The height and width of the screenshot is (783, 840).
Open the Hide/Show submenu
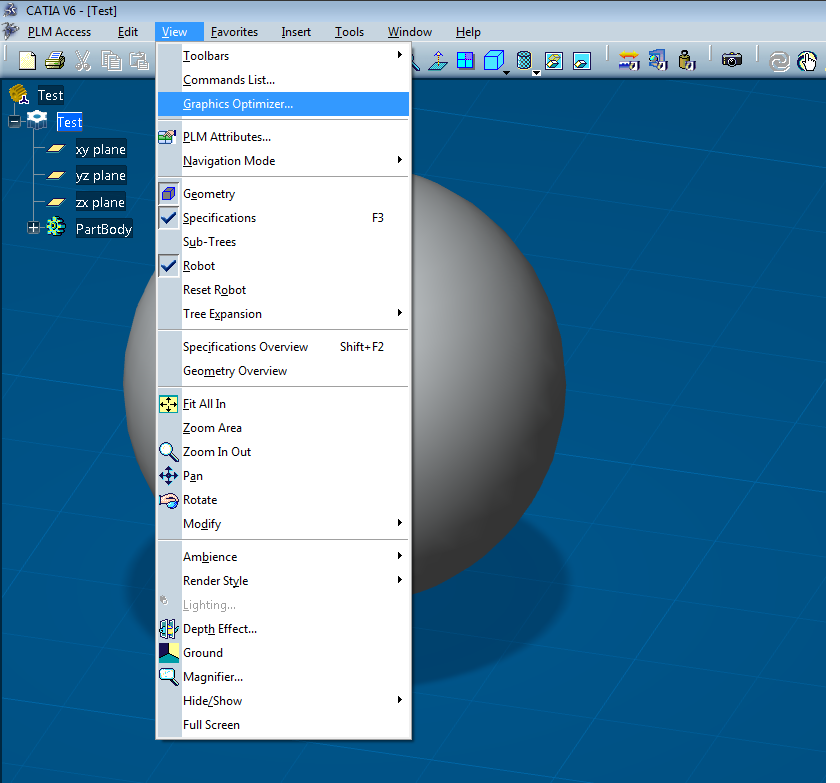(x=283, y=701)
